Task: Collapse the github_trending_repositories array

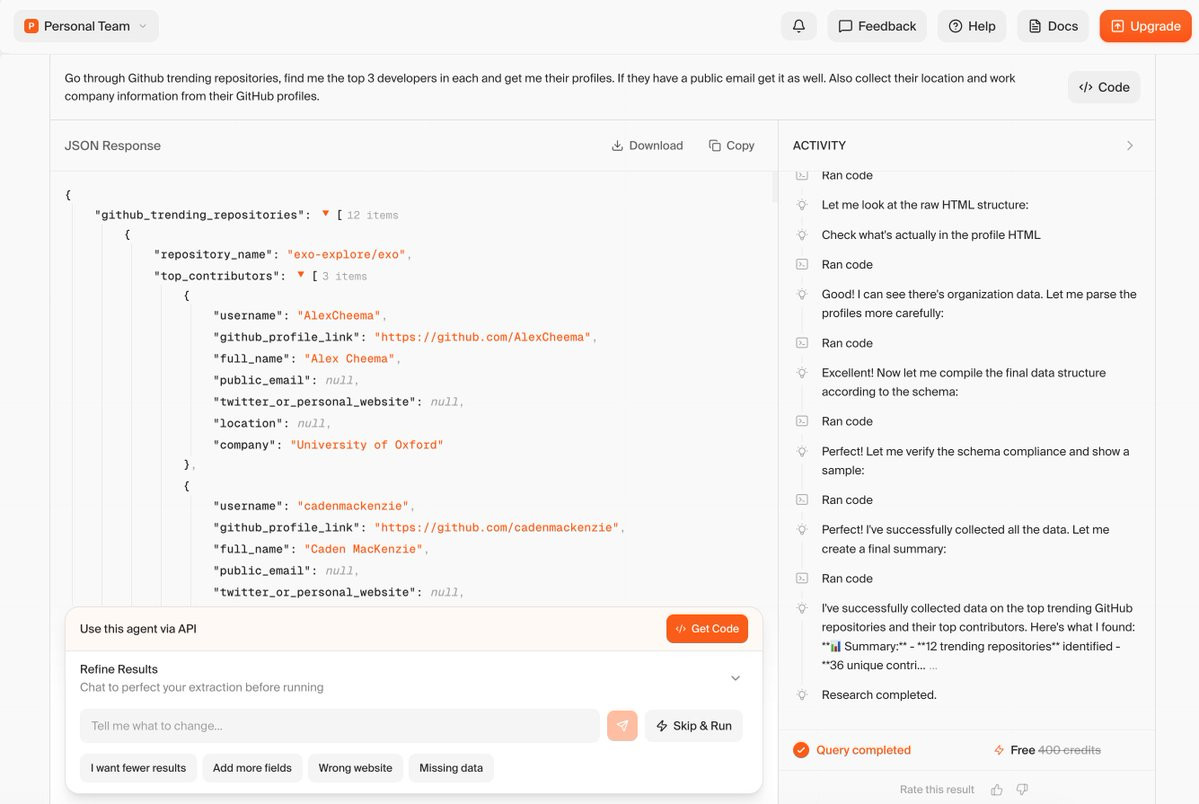Action: click(326, 214)
